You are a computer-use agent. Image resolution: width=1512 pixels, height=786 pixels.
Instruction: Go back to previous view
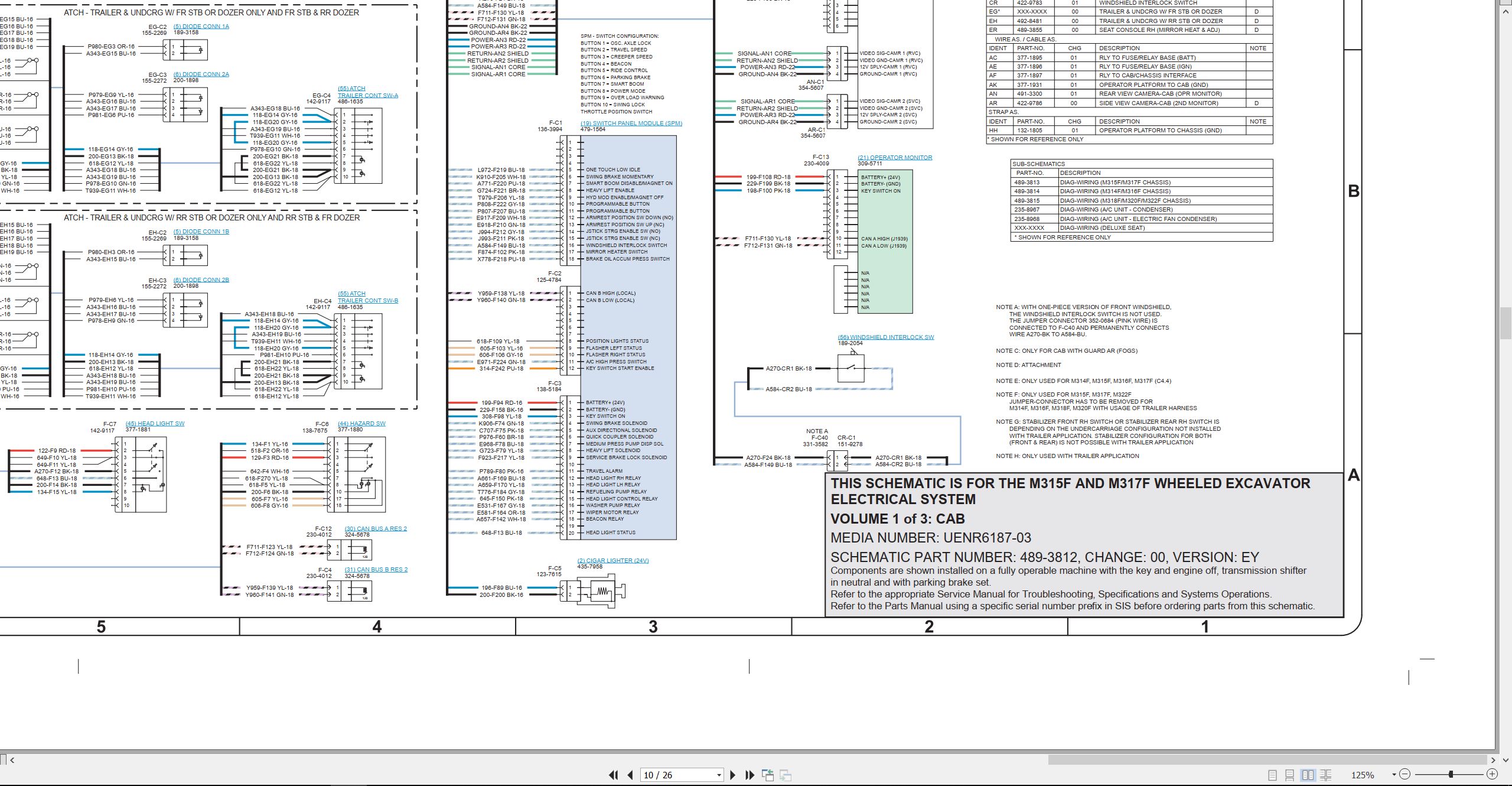(x=768, y=775)
